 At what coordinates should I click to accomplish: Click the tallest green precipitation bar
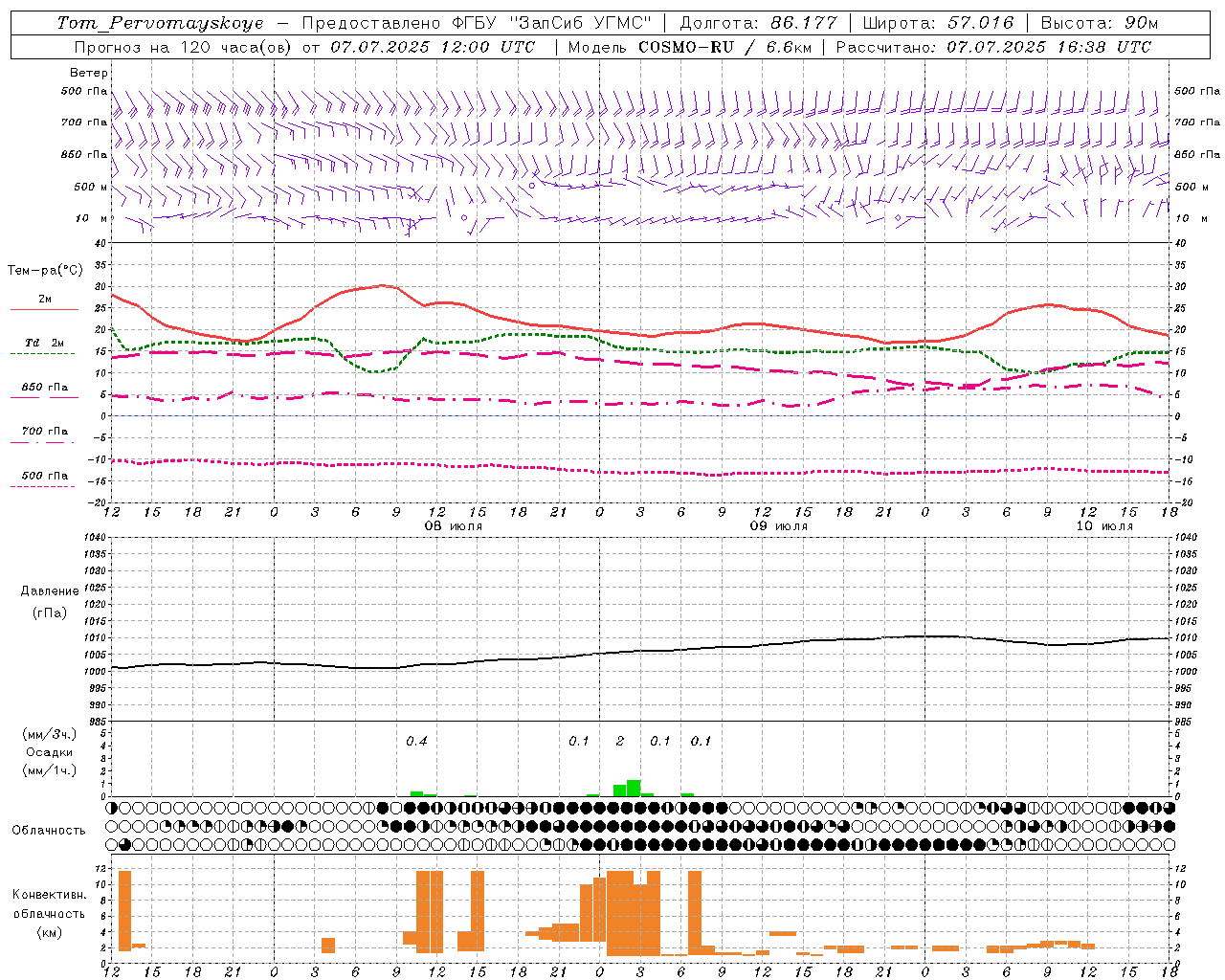(x=634, y=789)
